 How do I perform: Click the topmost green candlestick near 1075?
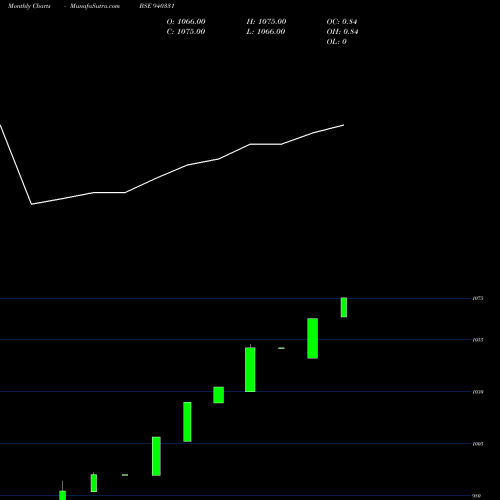[344, 307]
